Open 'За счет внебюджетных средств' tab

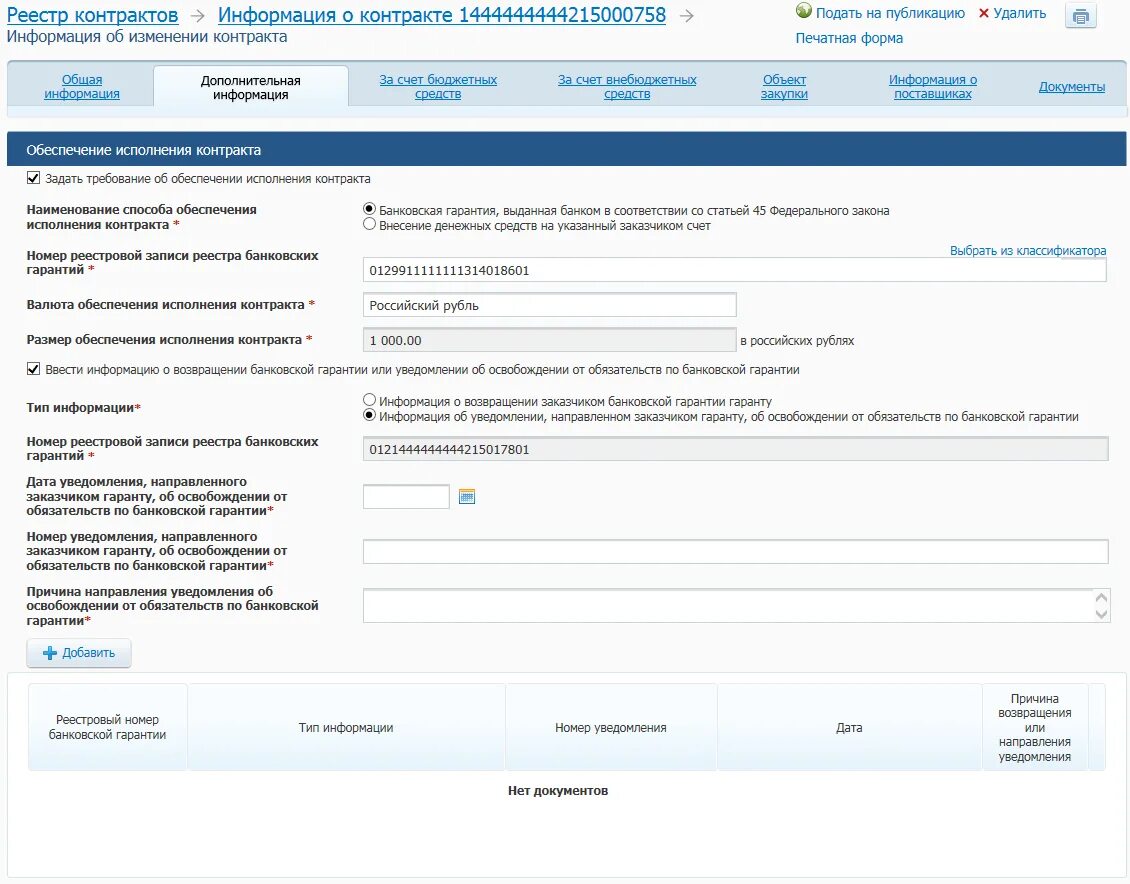tap(627, 86)
